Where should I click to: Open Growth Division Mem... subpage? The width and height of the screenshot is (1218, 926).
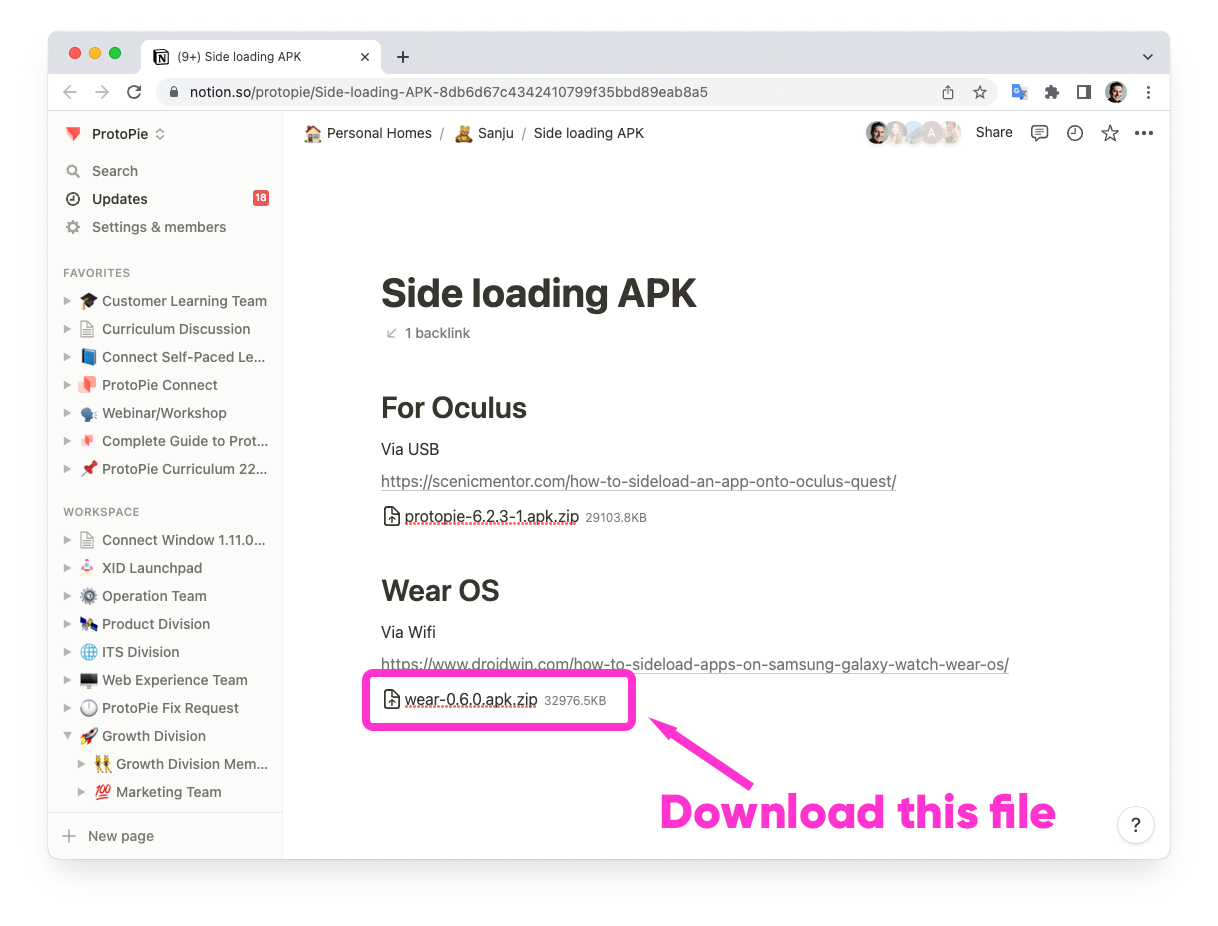click(192, 764)
